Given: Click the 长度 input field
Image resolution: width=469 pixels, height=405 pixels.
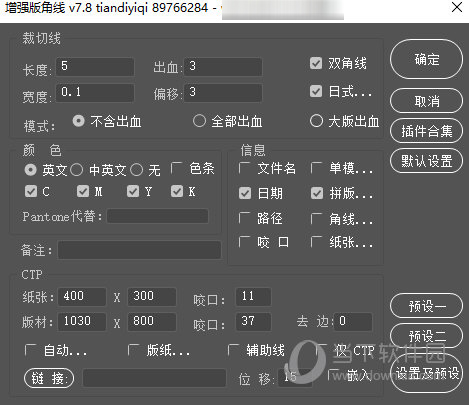Looking at the screenshot, I should [x=95, y=67].
